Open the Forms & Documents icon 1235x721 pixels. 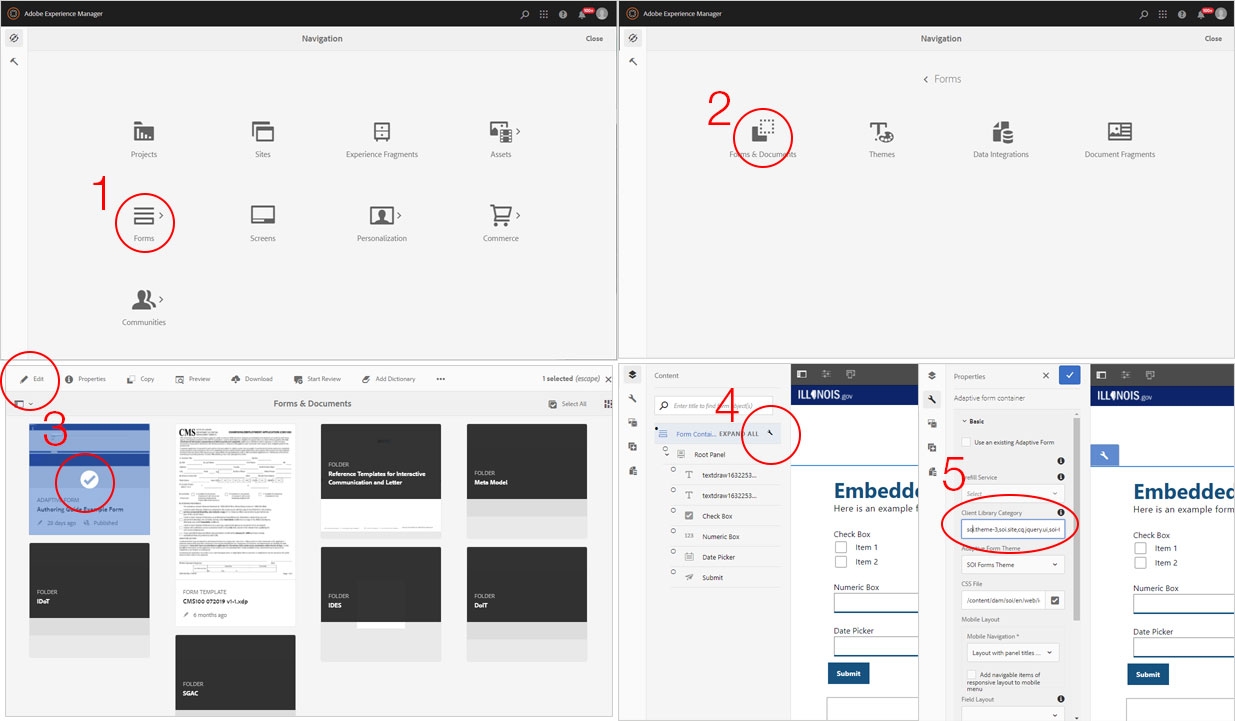pos(763,131)
